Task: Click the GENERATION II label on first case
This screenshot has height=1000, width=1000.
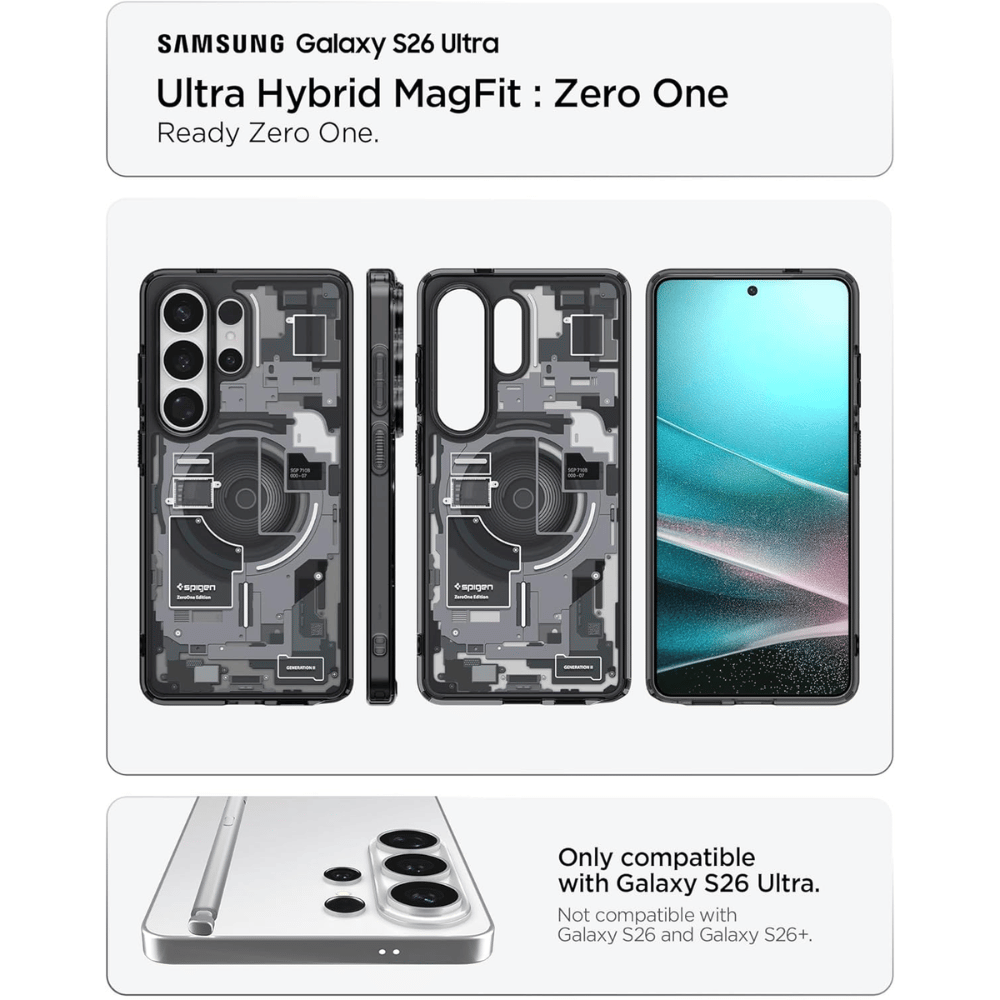Action: click(x=300, y=668)
